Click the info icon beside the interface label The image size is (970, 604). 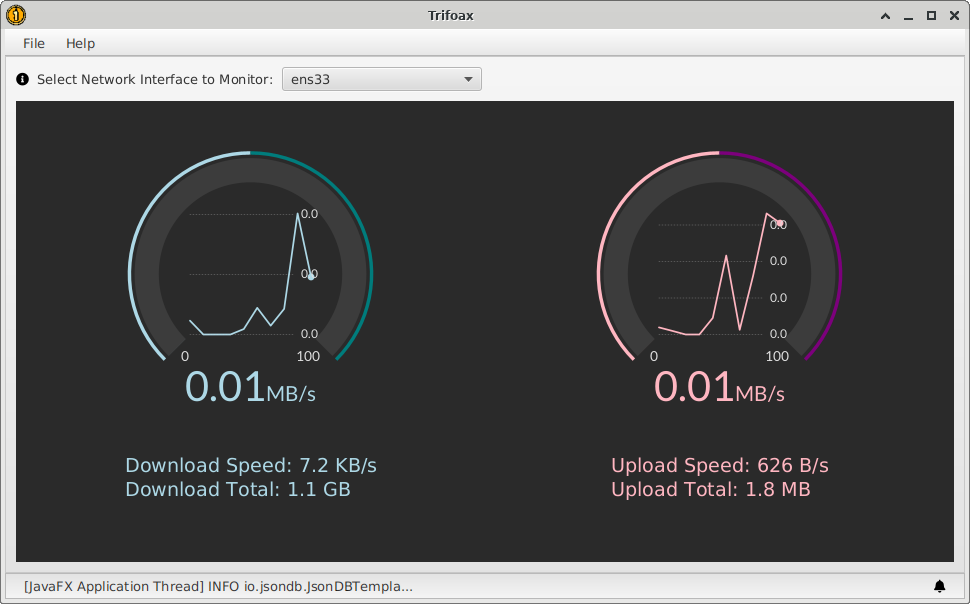point(23,79)
